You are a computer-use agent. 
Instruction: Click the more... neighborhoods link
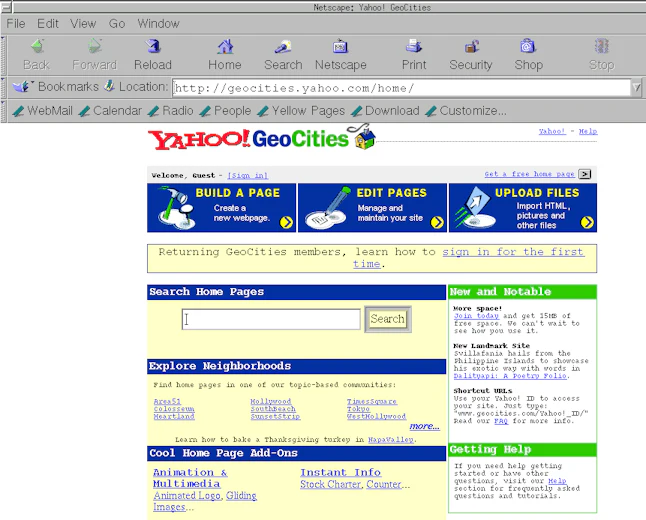425,426
